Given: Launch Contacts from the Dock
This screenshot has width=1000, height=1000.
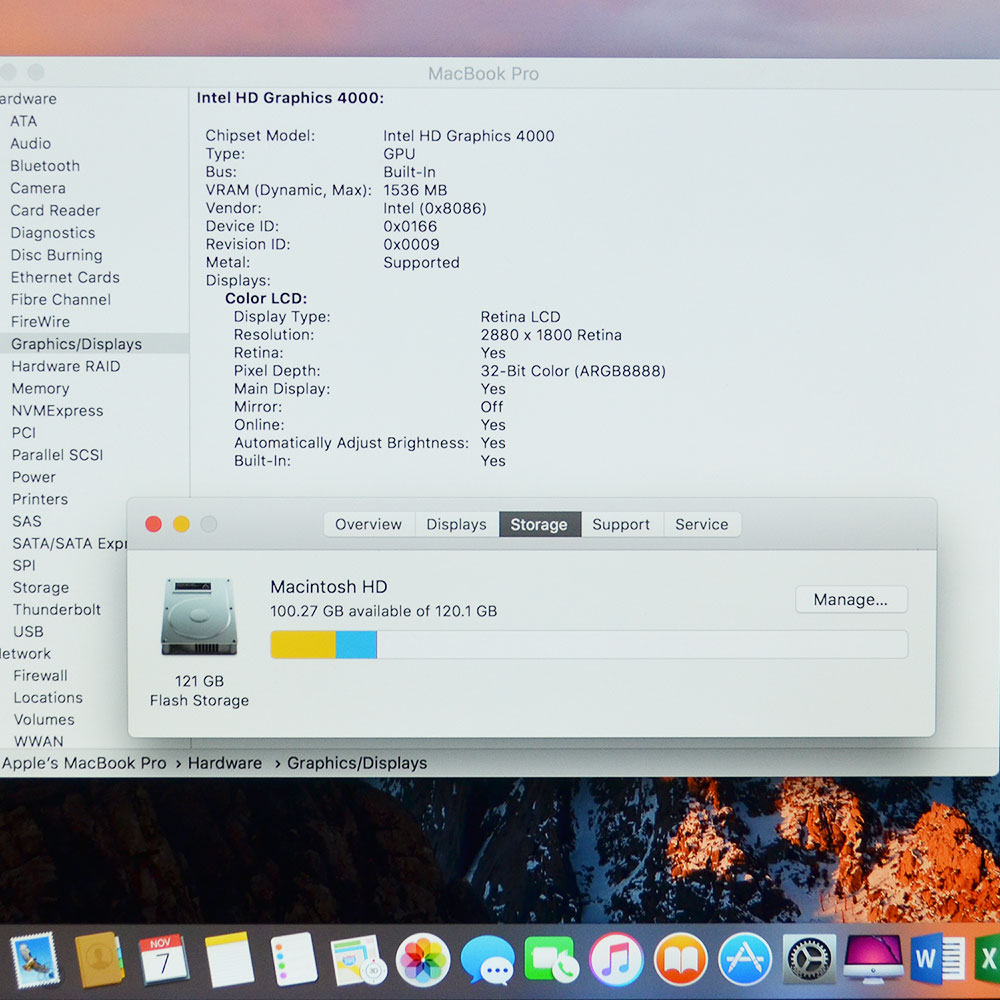Looking at the screenshot, I should pyautogui.click(x=99, y=960).
